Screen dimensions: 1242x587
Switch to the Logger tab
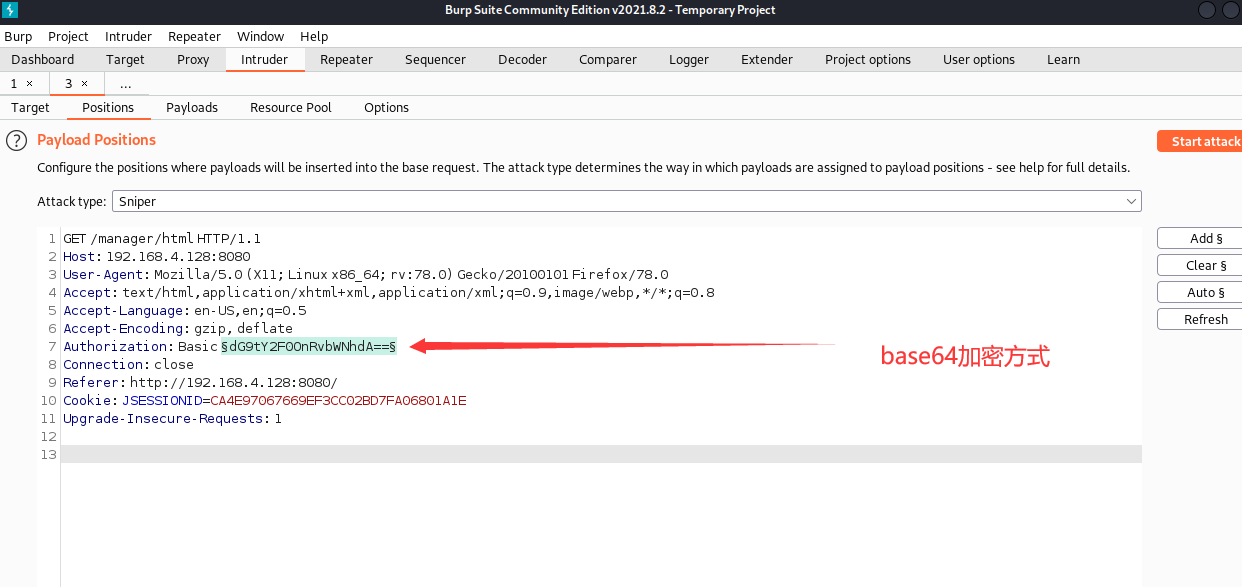689,59
